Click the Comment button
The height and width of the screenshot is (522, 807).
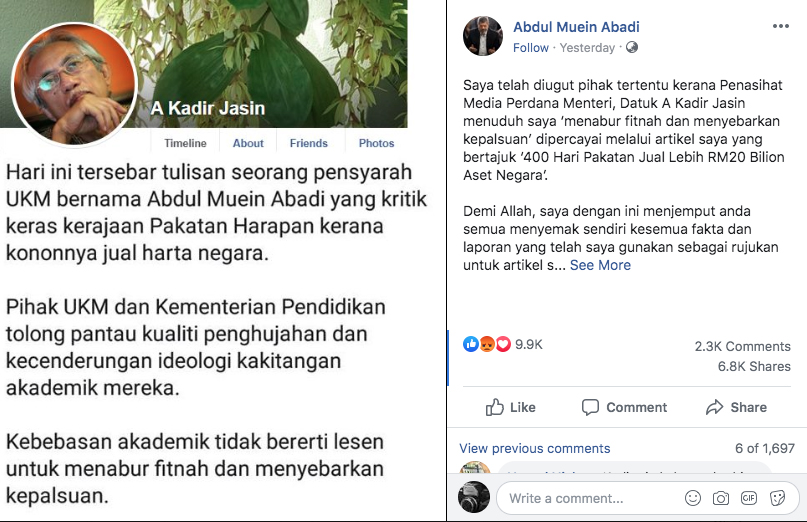(x=624, y=407)
